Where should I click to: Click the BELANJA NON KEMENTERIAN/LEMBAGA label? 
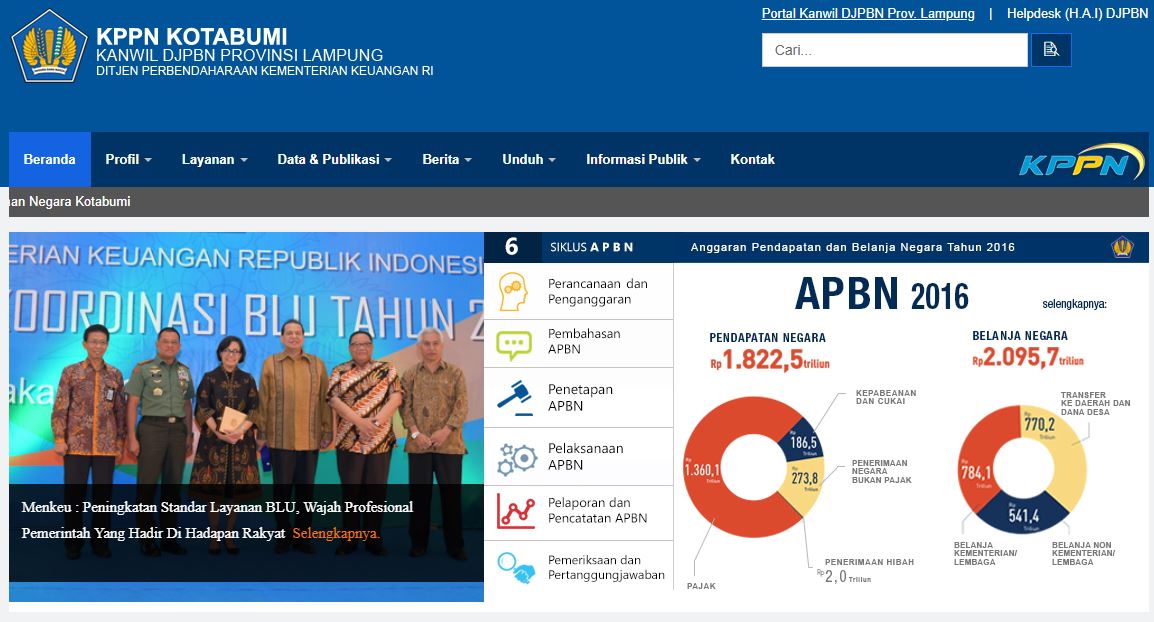click(x=1083, y=554)
